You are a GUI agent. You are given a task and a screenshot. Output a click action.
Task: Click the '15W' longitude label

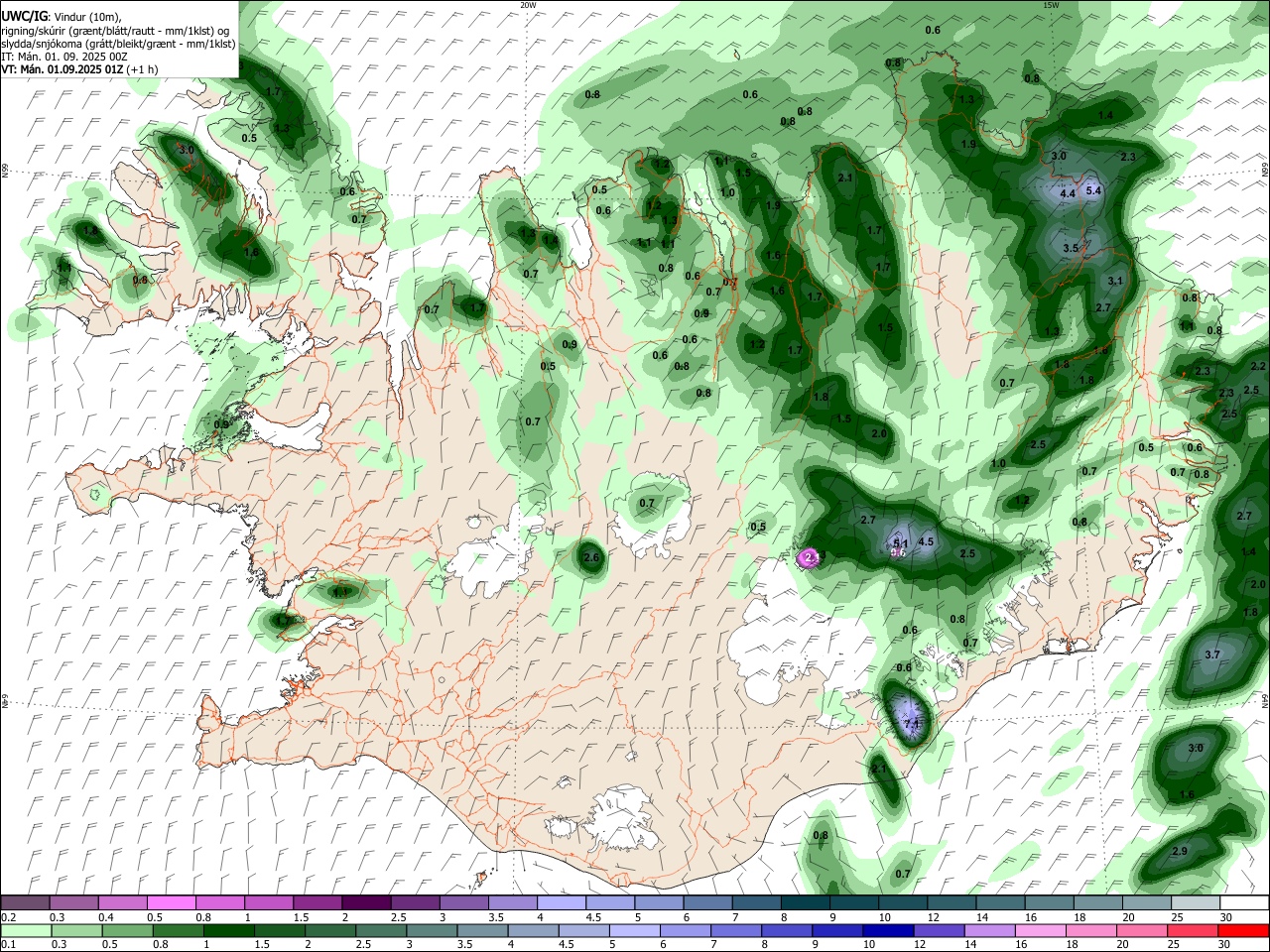coord(1051,5)
